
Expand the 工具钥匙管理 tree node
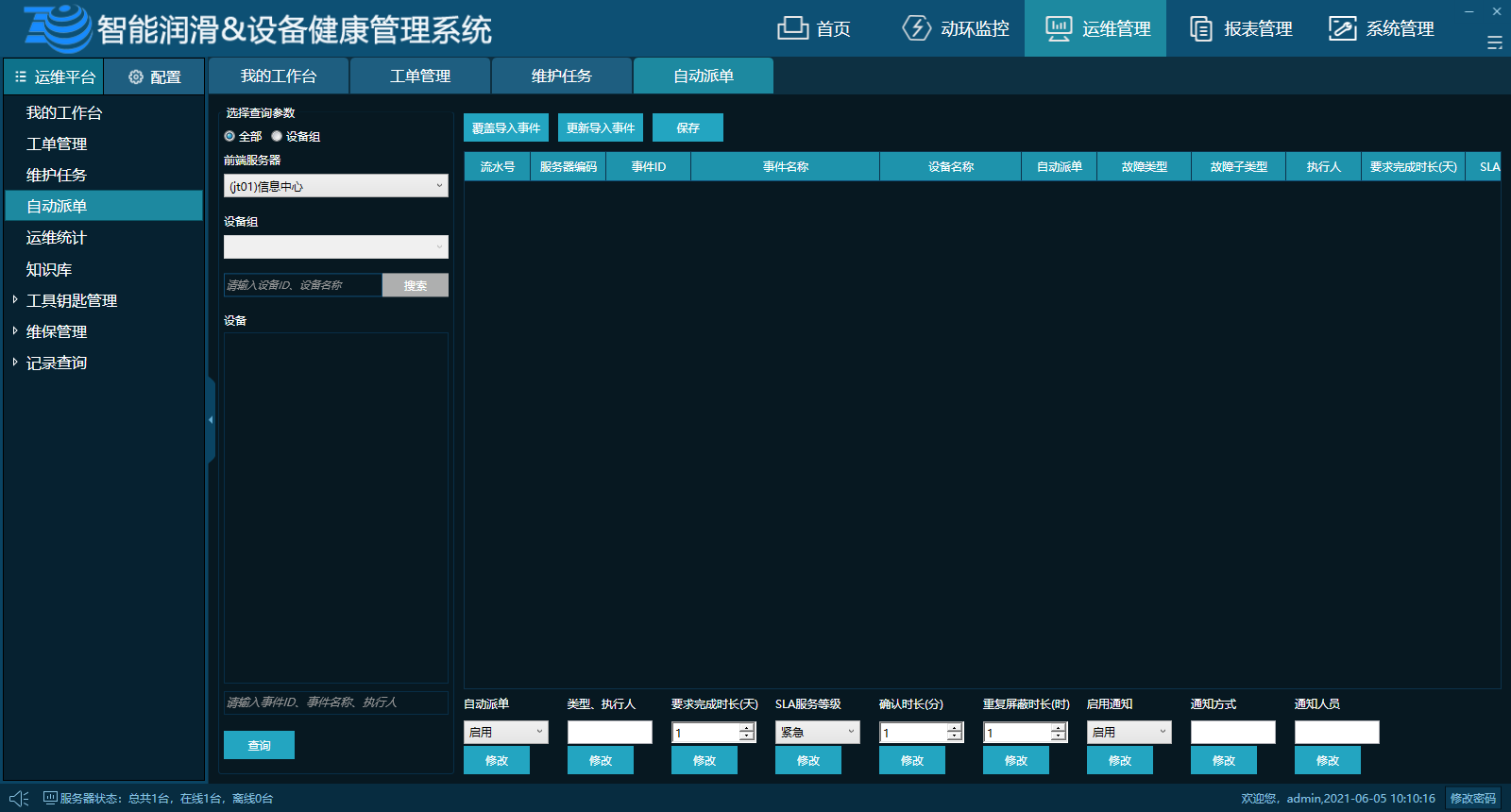[x=15, y=300]
